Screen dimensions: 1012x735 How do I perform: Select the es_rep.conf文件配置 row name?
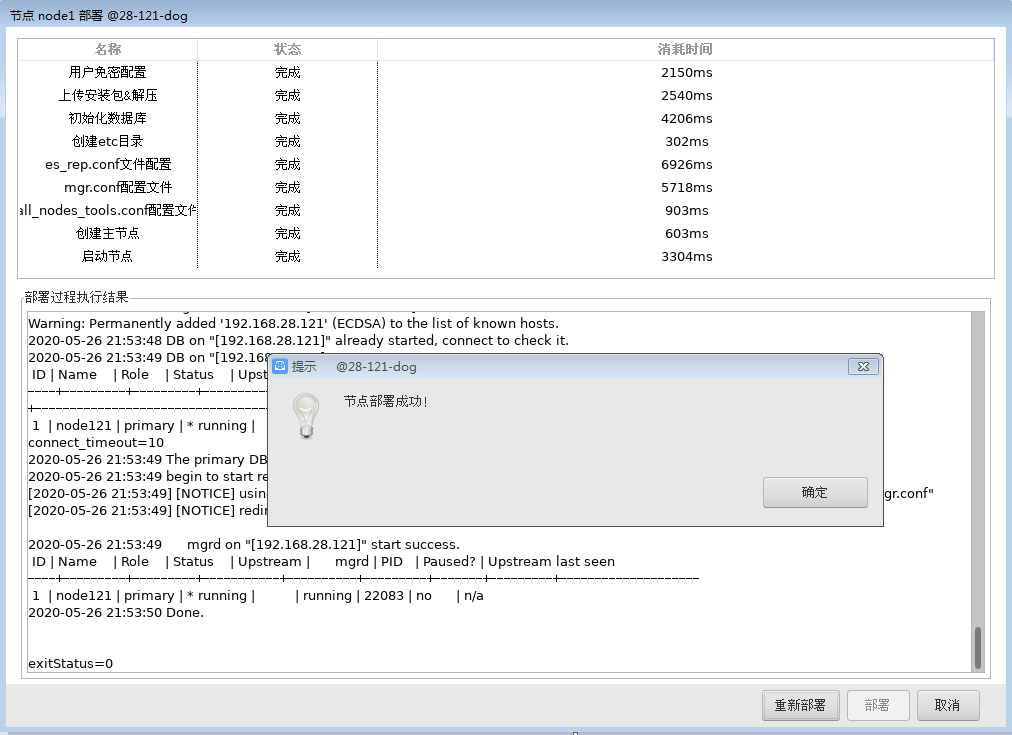tap(108, 165)
